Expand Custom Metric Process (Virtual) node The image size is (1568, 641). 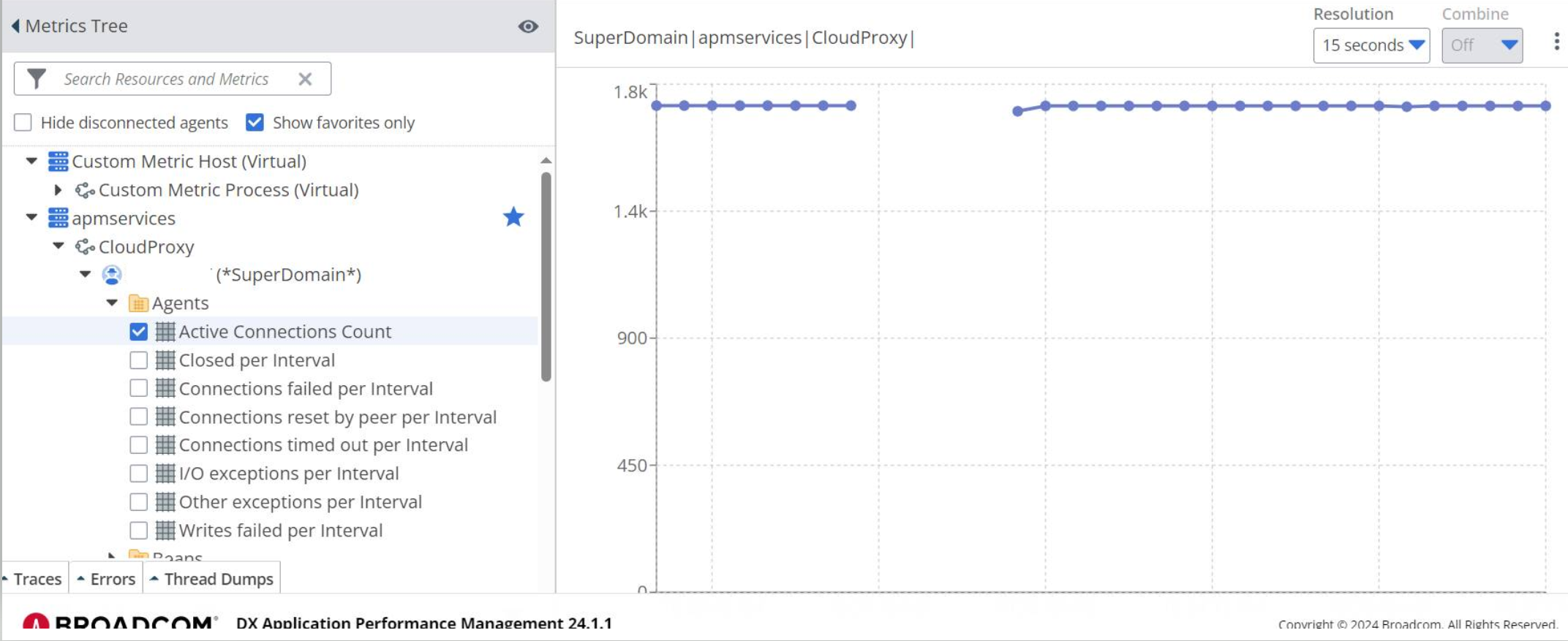58,190
